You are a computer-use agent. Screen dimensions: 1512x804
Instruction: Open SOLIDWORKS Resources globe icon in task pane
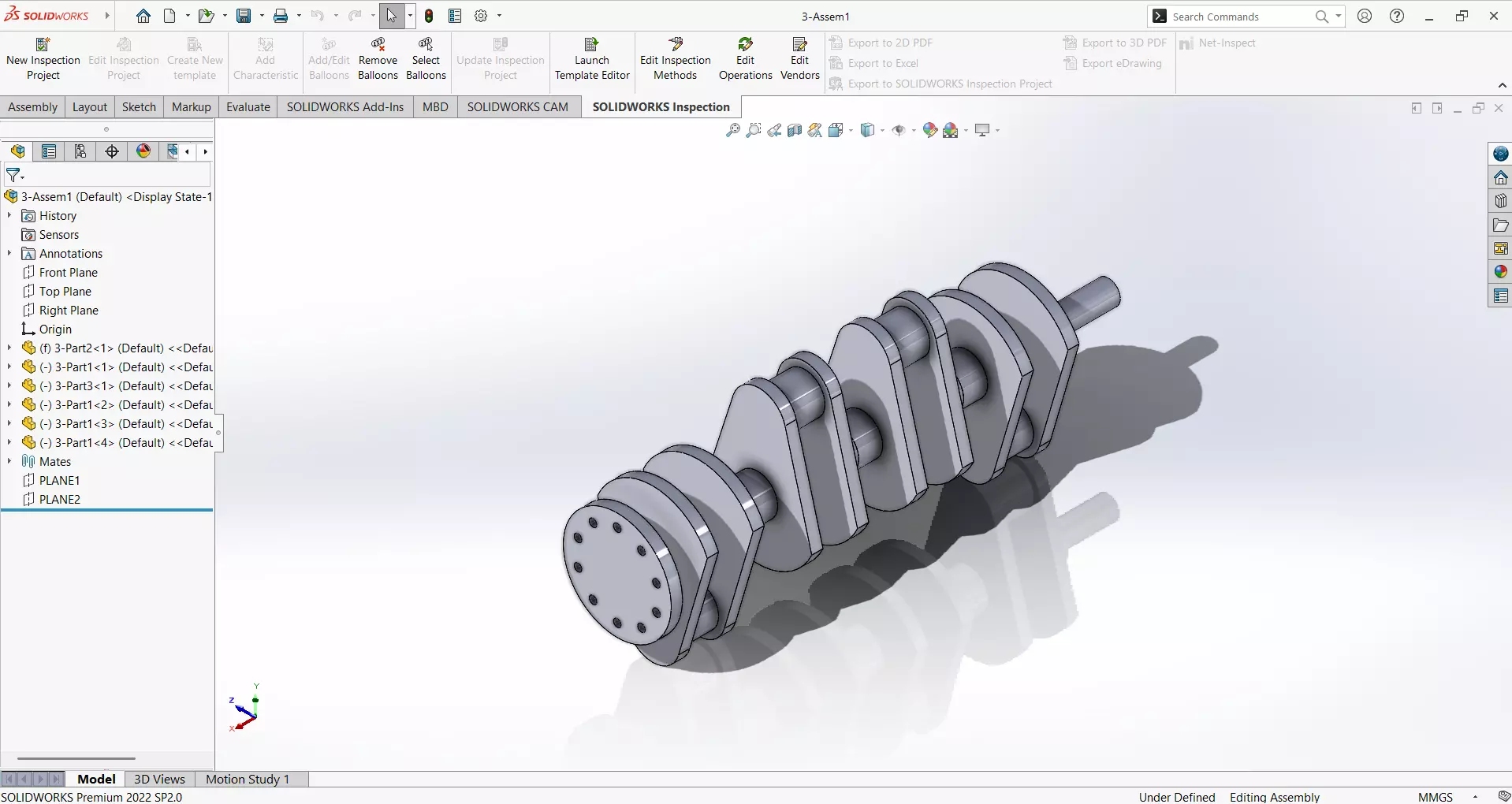pos(1500,154)
